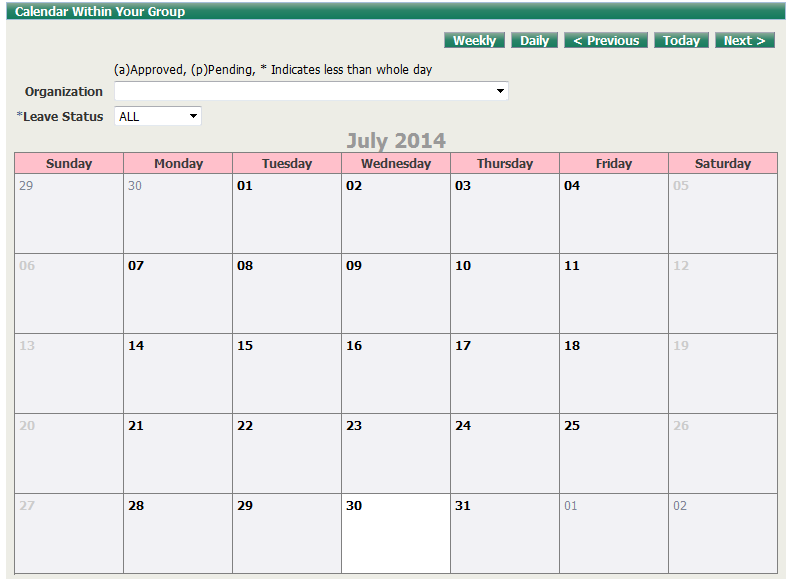This screenshot has height=579, width=787.
Task: Jump to Today on the calendar
Action: click(x=681, y=41)
